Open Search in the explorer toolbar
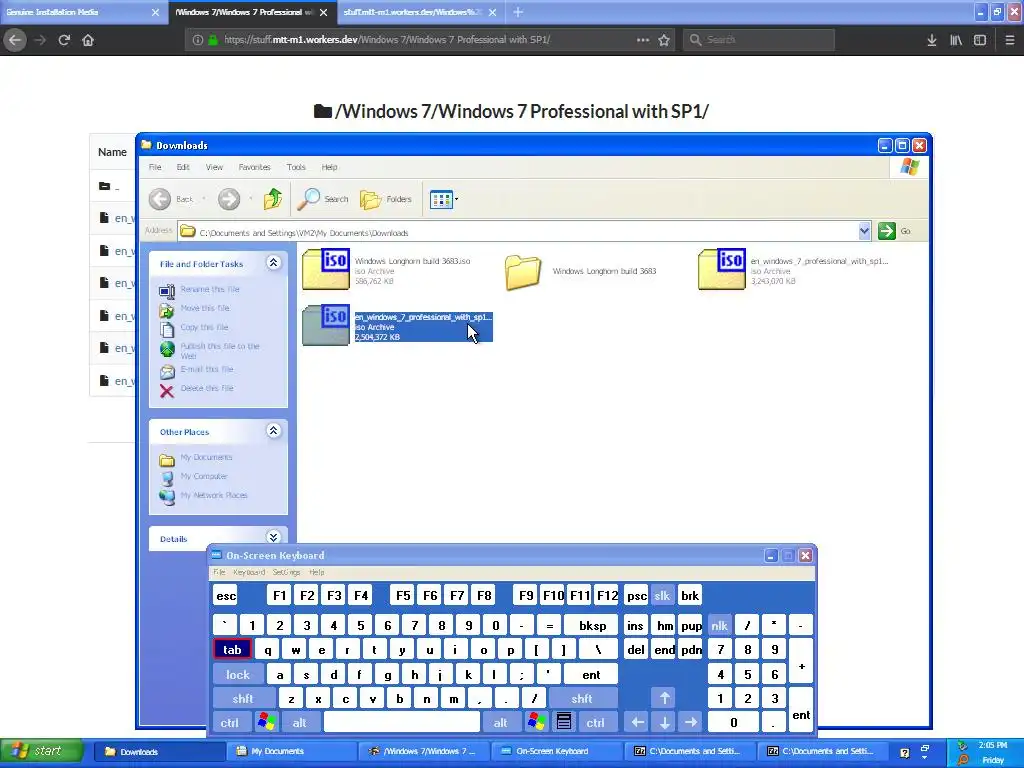The image size is (1024, 768). (323, 199)
